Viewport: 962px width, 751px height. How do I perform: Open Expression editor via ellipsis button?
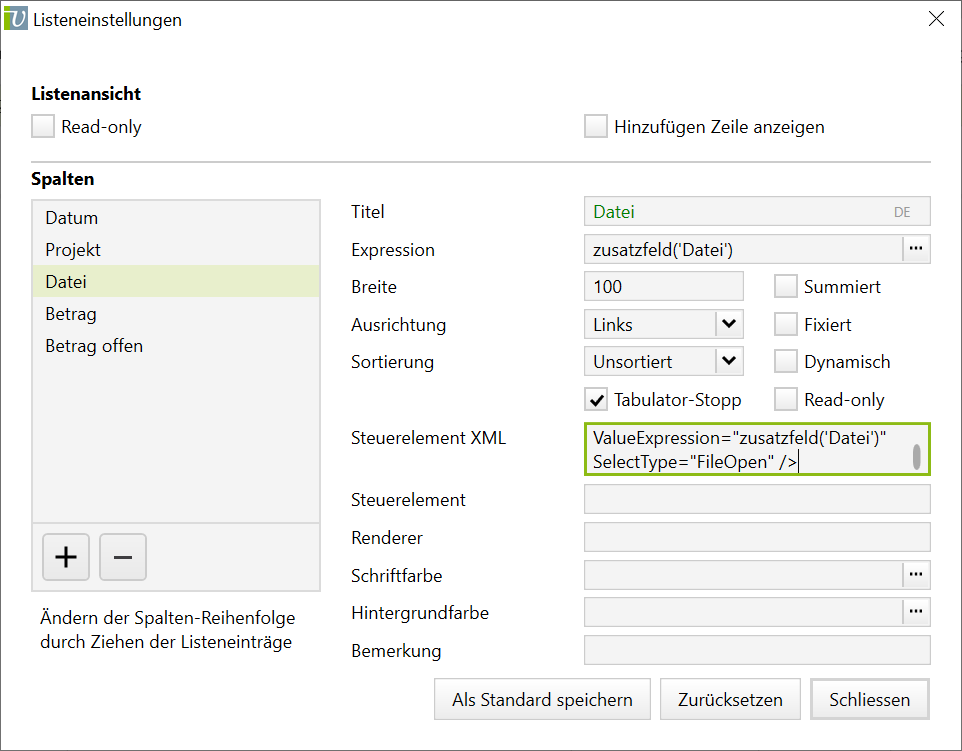tap(916, 249)
